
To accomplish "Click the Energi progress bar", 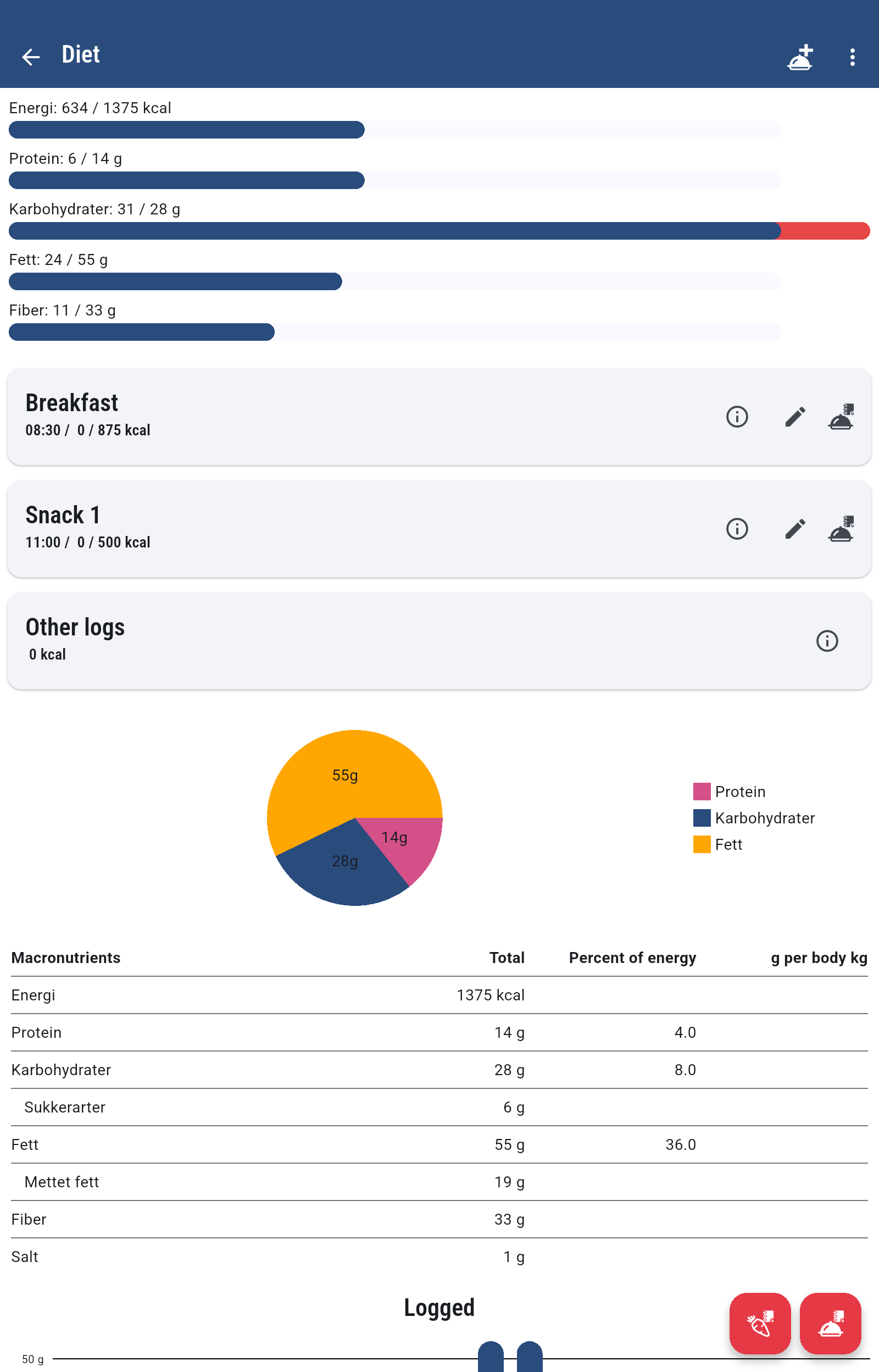I will (x=395, y=130).
